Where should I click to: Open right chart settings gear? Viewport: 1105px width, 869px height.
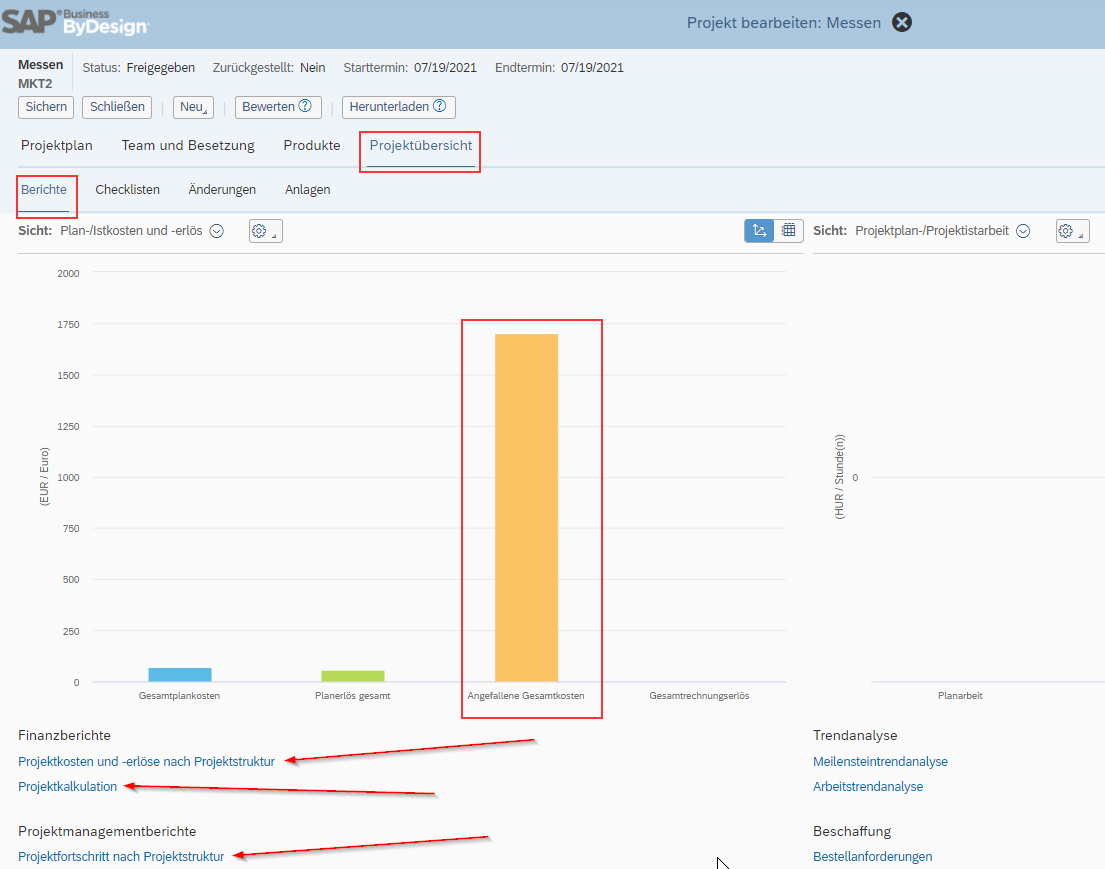(1072, 231)
